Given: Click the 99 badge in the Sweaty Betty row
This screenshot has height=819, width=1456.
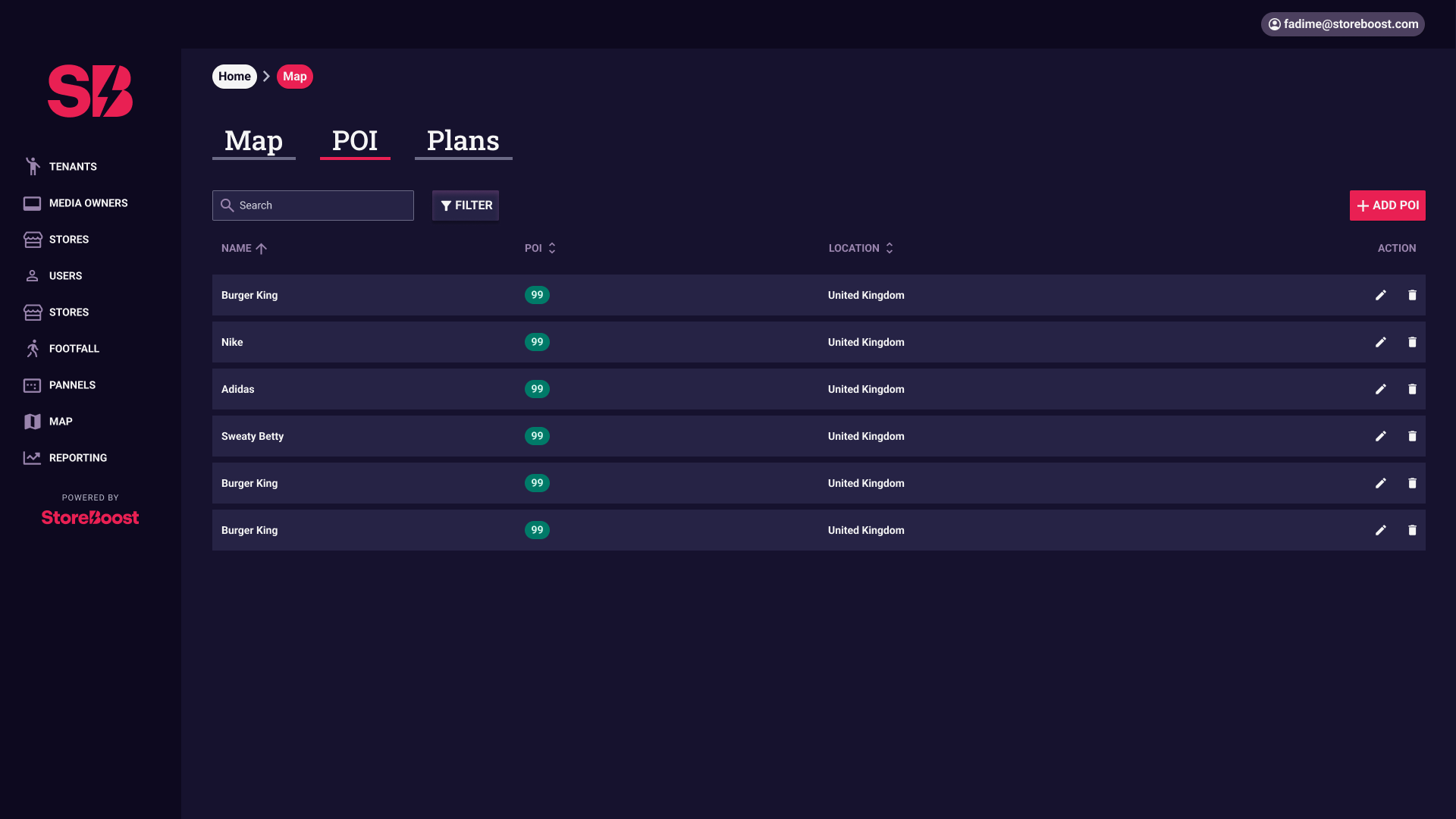Looking at the screenshot, I should (x=537, y=436).
